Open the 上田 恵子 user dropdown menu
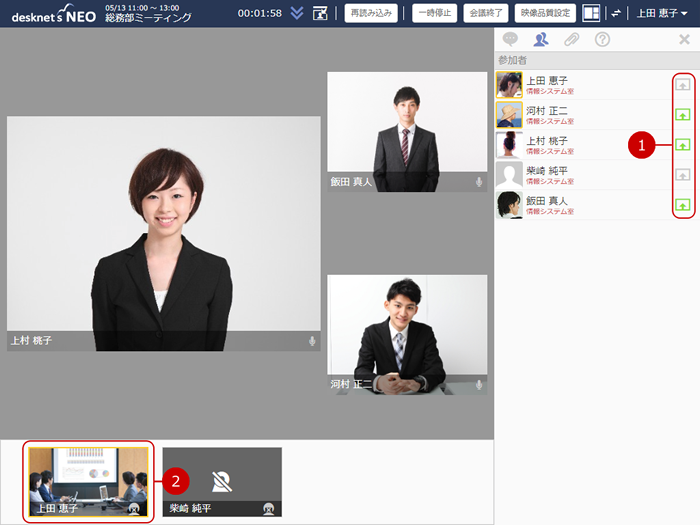This screenshot has width=700, height=525. click(661, 13)
